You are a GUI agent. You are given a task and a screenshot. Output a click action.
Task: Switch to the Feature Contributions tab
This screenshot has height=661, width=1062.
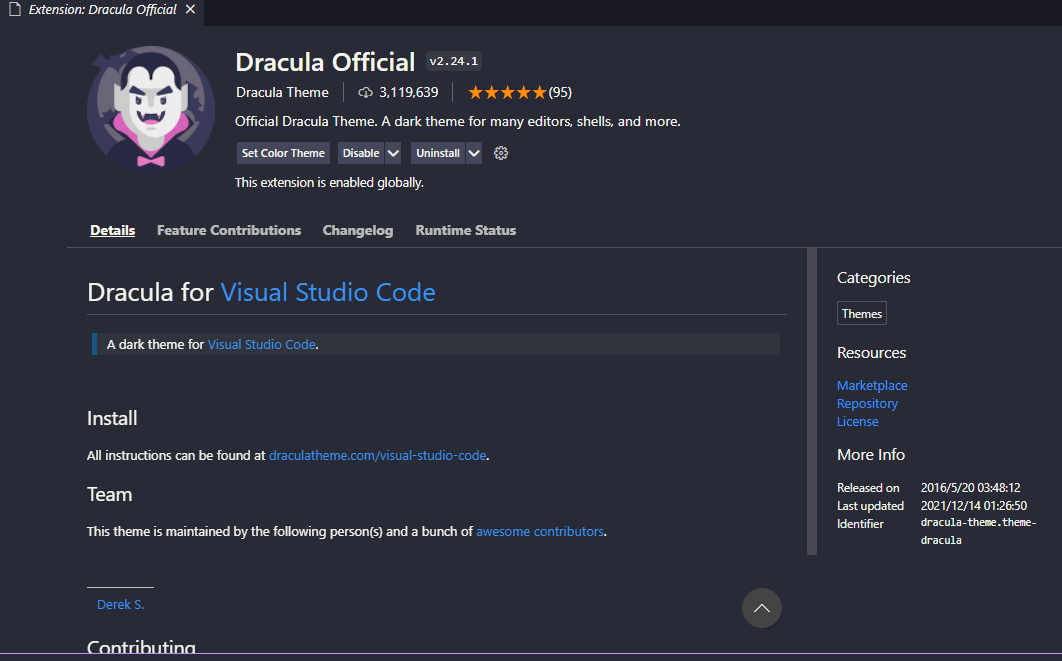click(x=229, y=230)
